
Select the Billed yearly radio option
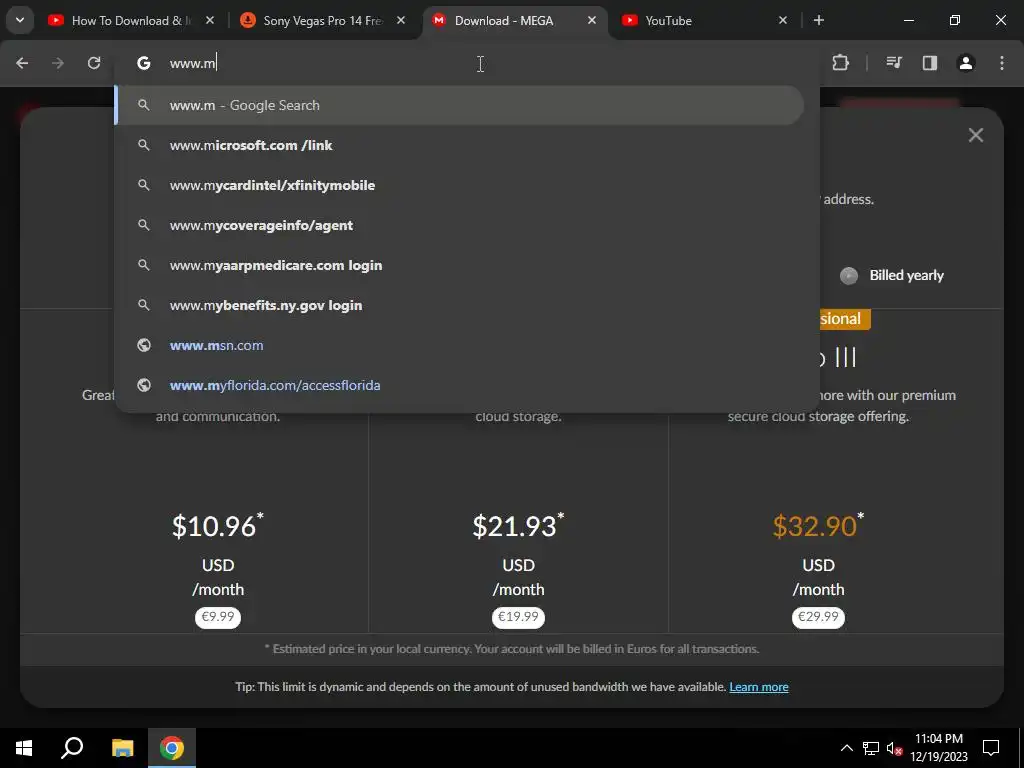pyautogui.click(x=848, y=276)
